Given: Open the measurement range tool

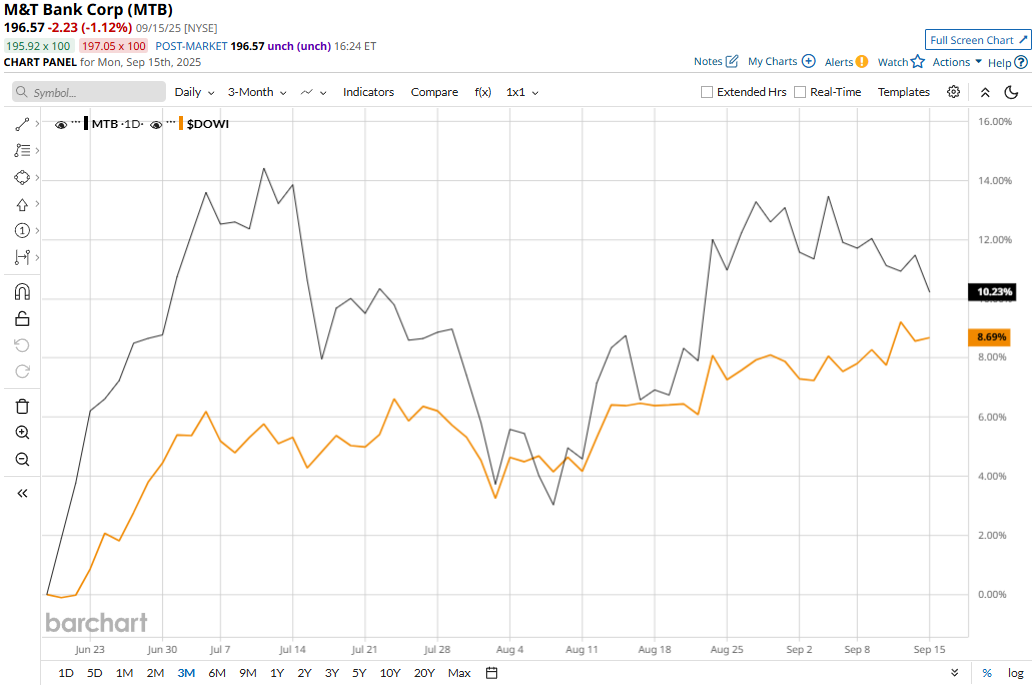Looking at the screenshot, I should point(22,257).
